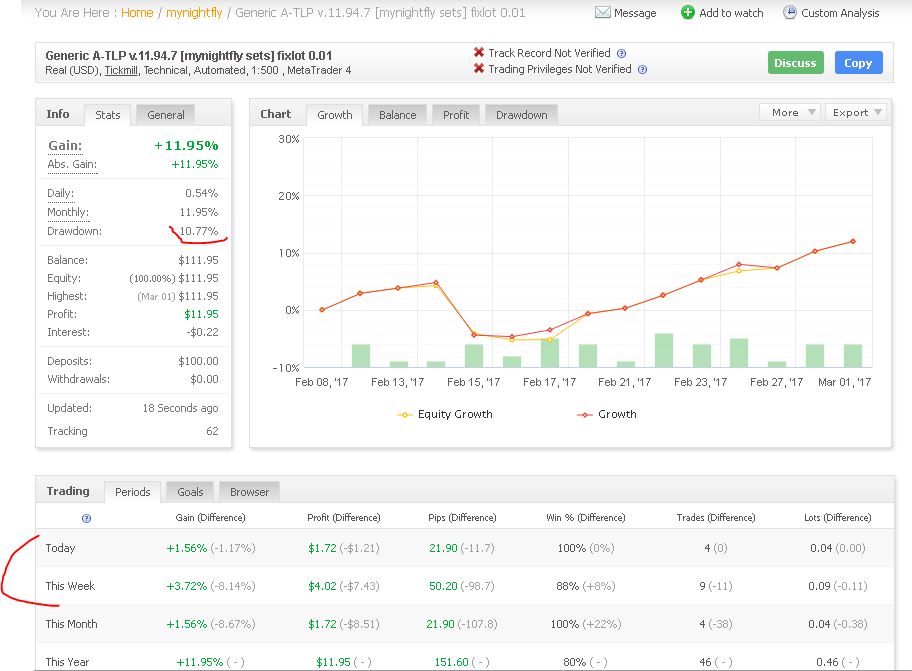Screen dimensions: 912x671
Task: Click the red X beside Trading Privileges
Action: [479, 69]
